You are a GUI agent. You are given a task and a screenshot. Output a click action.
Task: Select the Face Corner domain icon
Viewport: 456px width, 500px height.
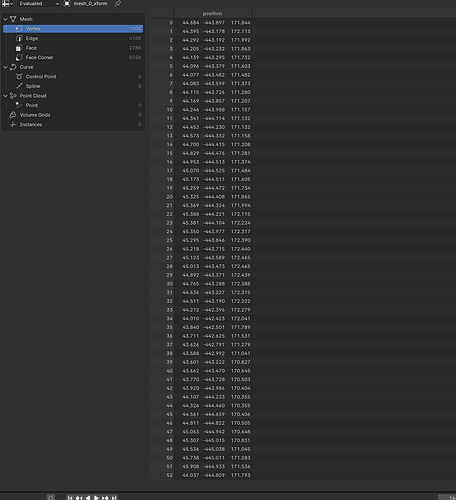click(19, 57)
